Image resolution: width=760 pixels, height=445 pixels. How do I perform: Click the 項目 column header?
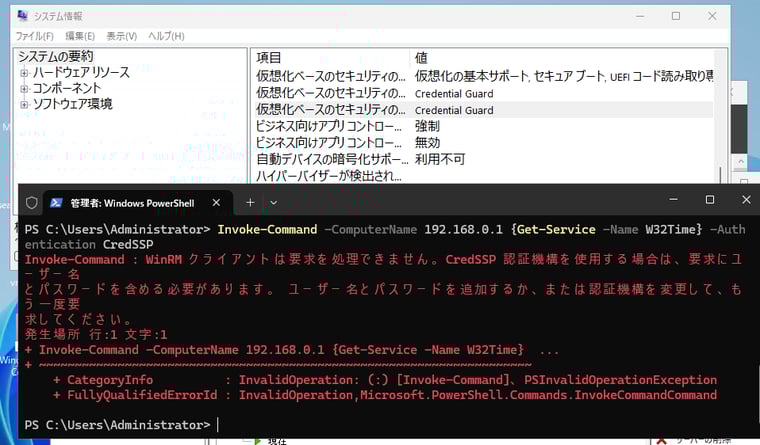click(x=331, y=58)
